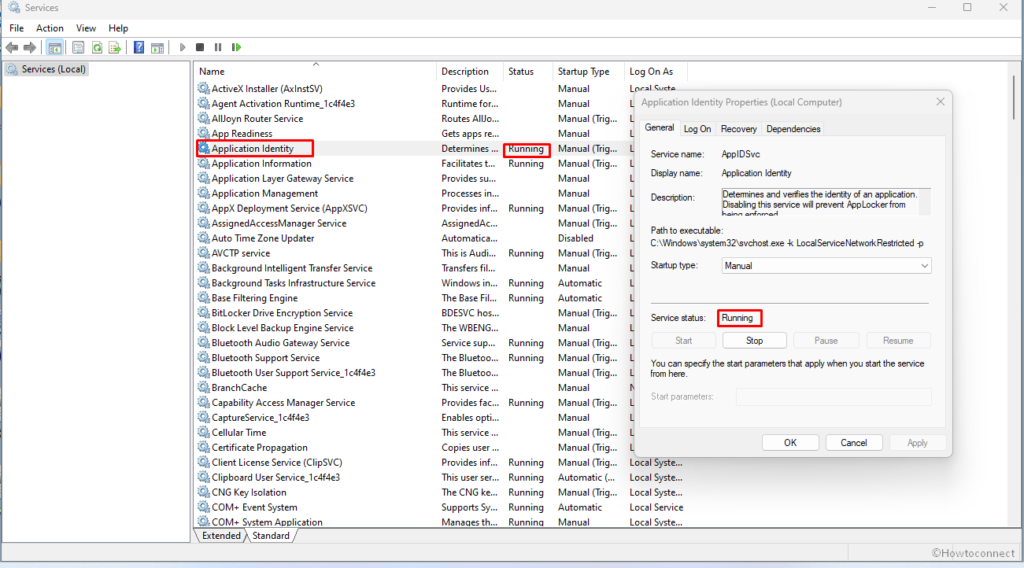1024x568 pixels.
Task: Click the gear icon beside AVCTP service
Action: [204, 253]
